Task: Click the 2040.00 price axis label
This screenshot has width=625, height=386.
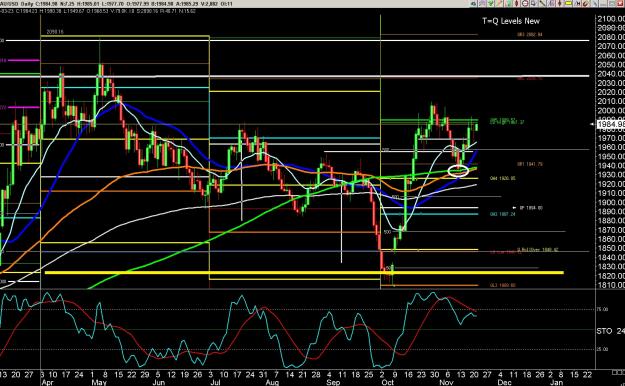Action: (x=611, y=74)
